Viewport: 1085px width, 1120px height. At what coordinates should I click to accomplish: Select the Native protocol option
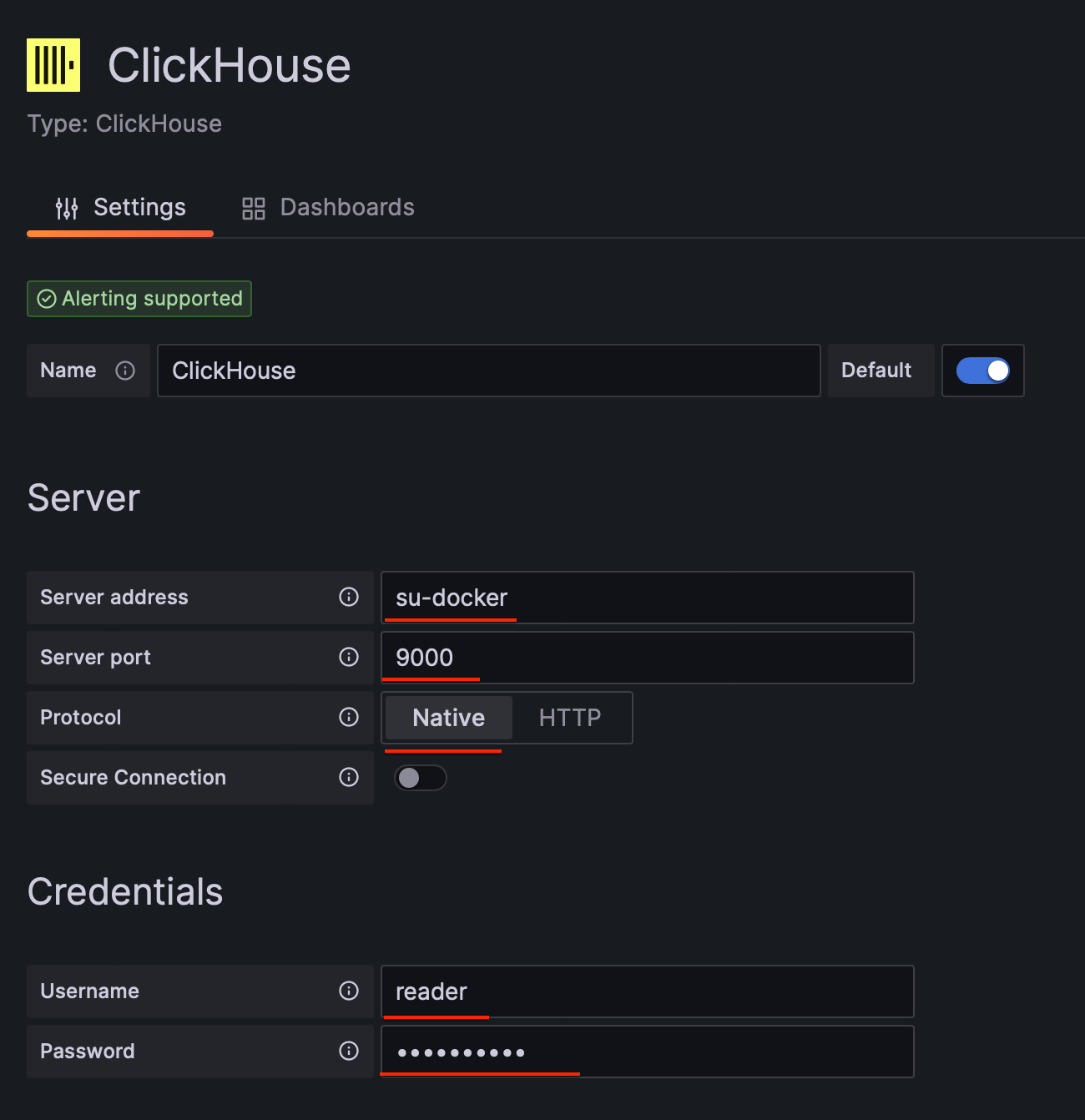point(448,718)
